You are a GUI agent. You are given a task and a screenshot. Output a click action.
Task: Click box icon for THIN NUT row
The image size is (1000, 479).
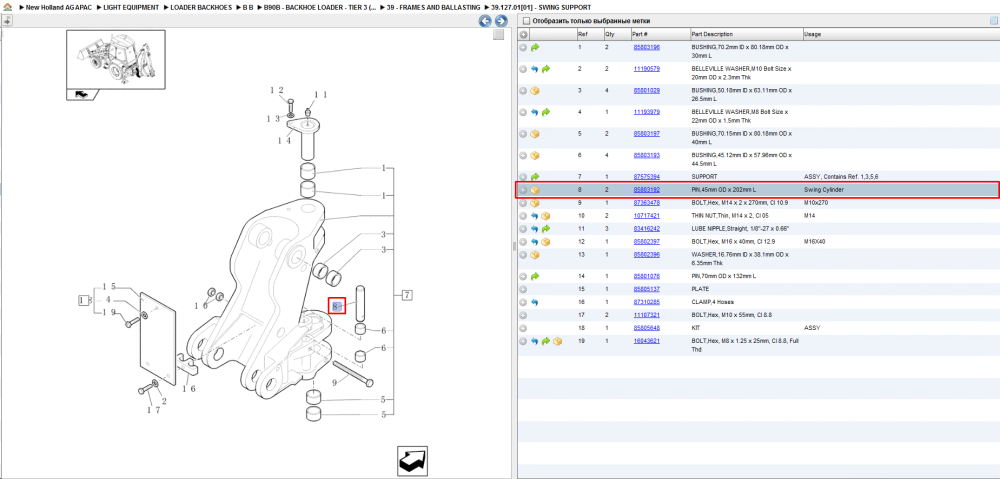click(546, 216)
